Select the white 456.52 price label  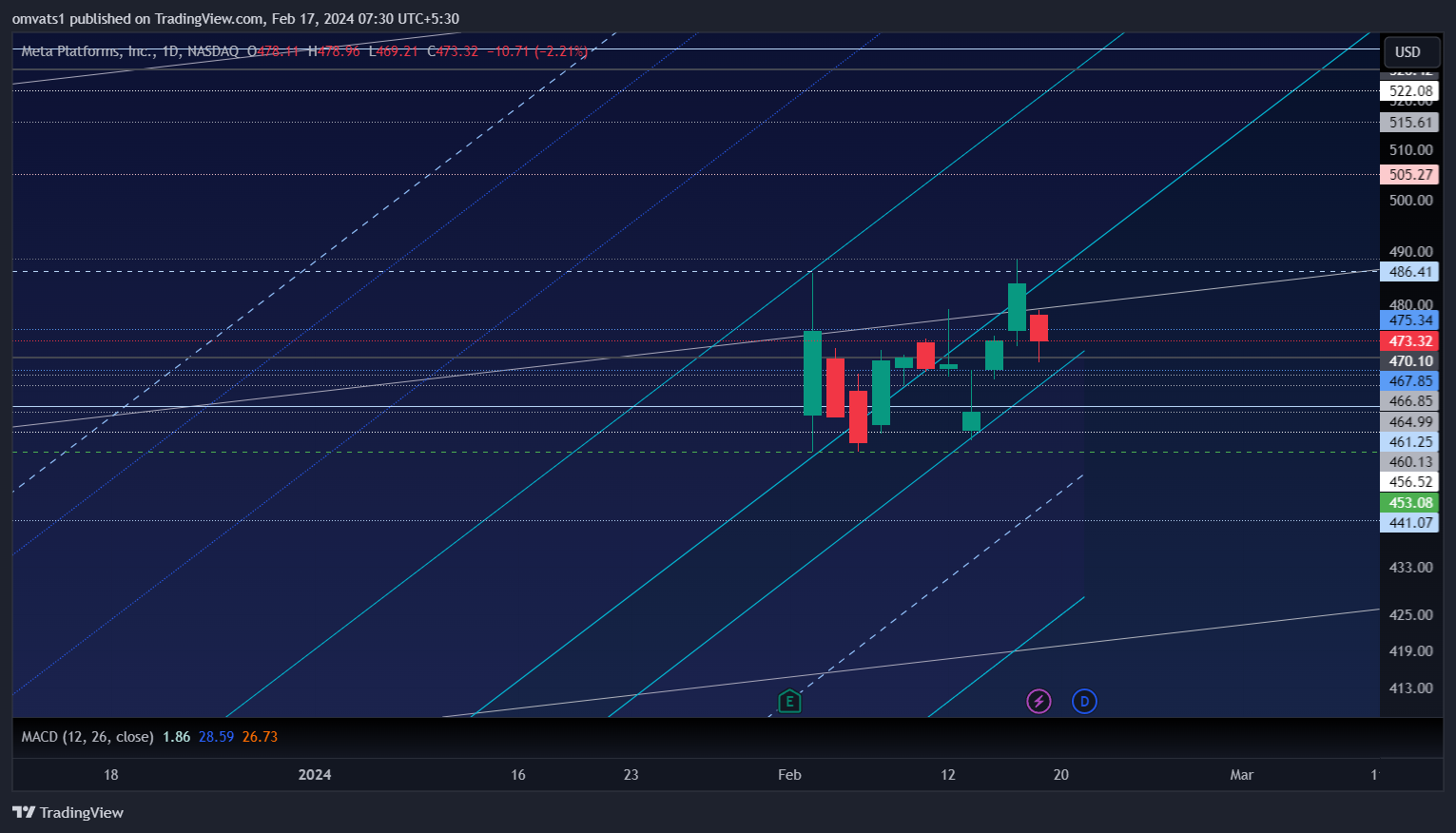pos(1410,482)
